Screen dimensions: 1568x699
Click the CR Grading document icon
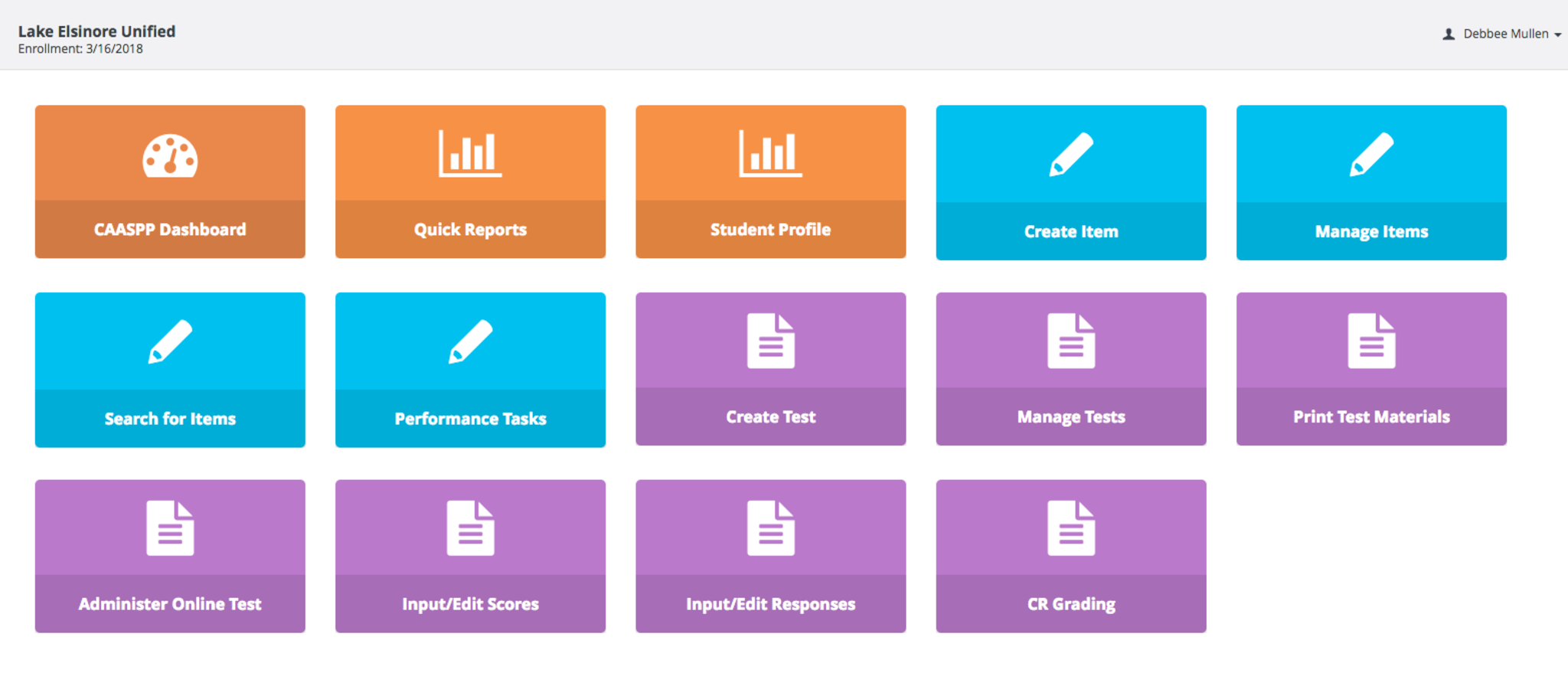[x=1070, y=528]
